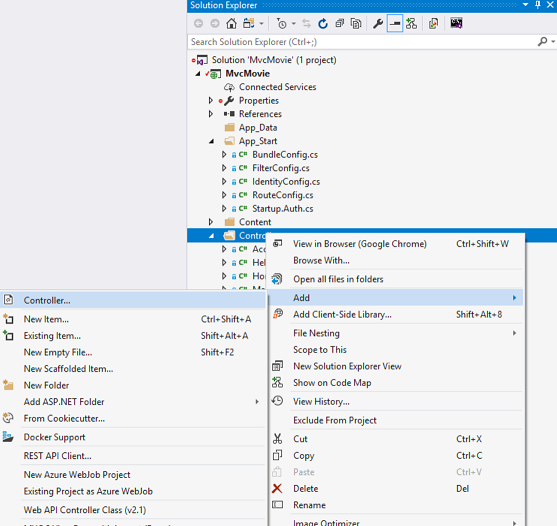Click the Search Solution Explorer field

coord(362,42)
